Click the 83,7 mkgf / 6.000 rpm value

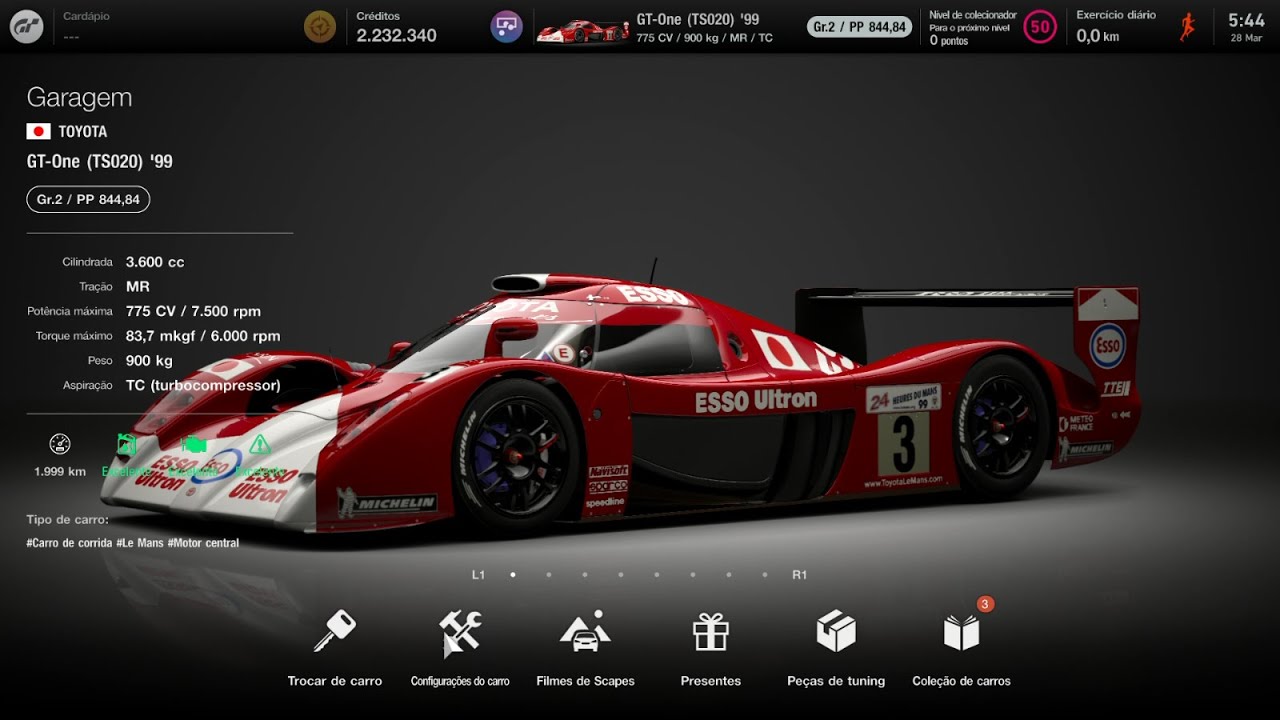coord(203,336)
